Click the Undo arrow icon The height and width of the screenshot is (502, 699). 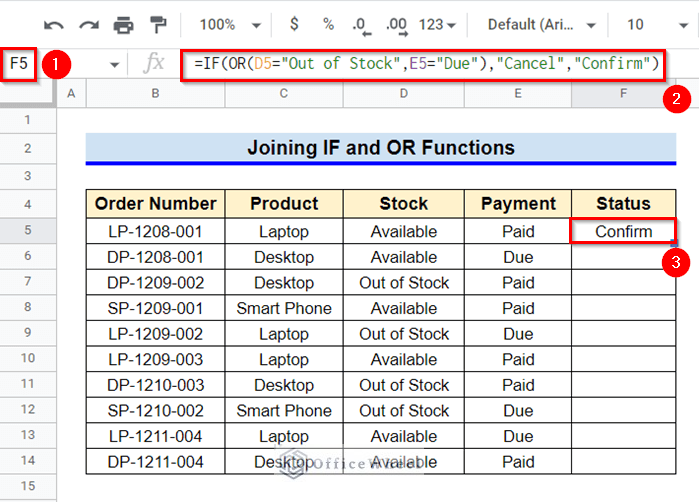pos(53,25)
